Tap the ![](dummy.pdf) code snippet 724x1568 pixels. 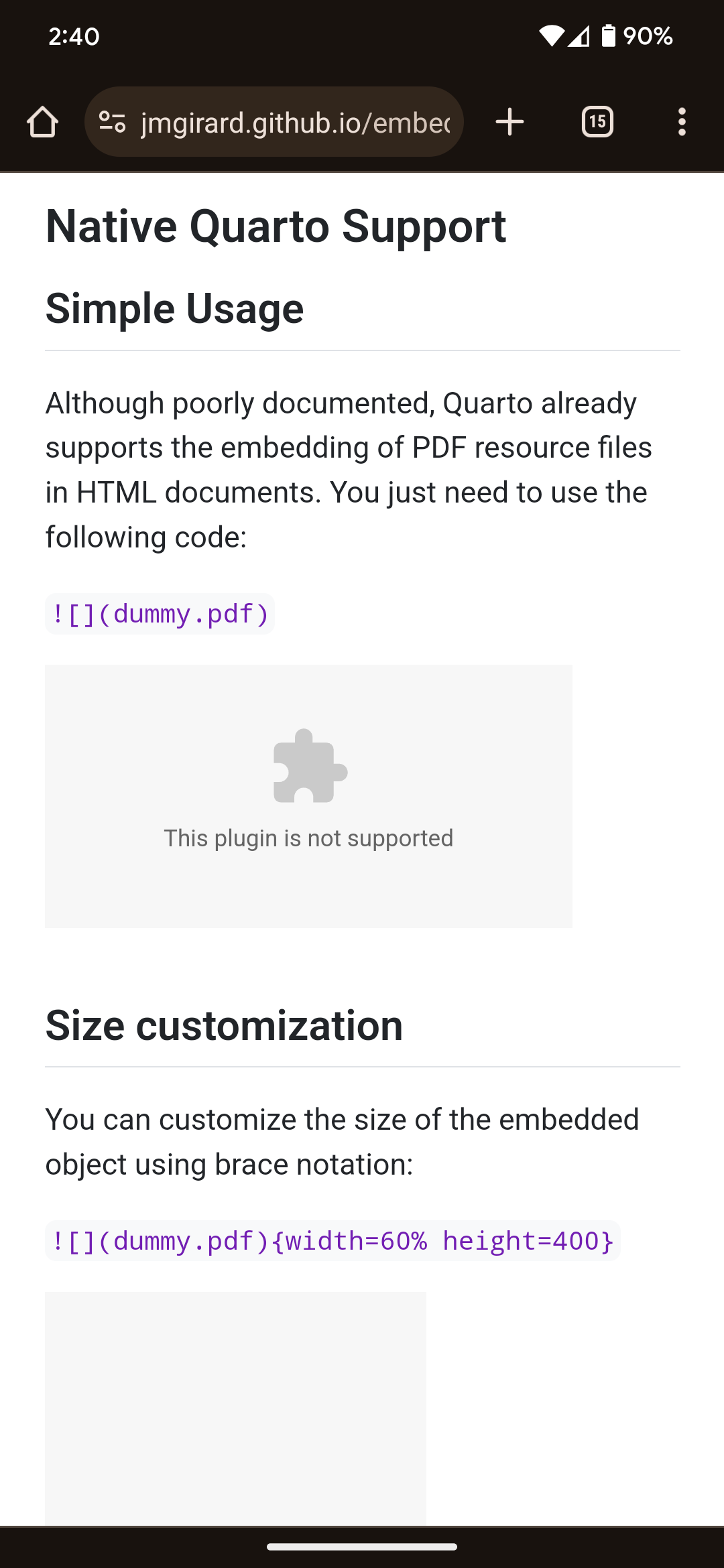tap(160, 614)
